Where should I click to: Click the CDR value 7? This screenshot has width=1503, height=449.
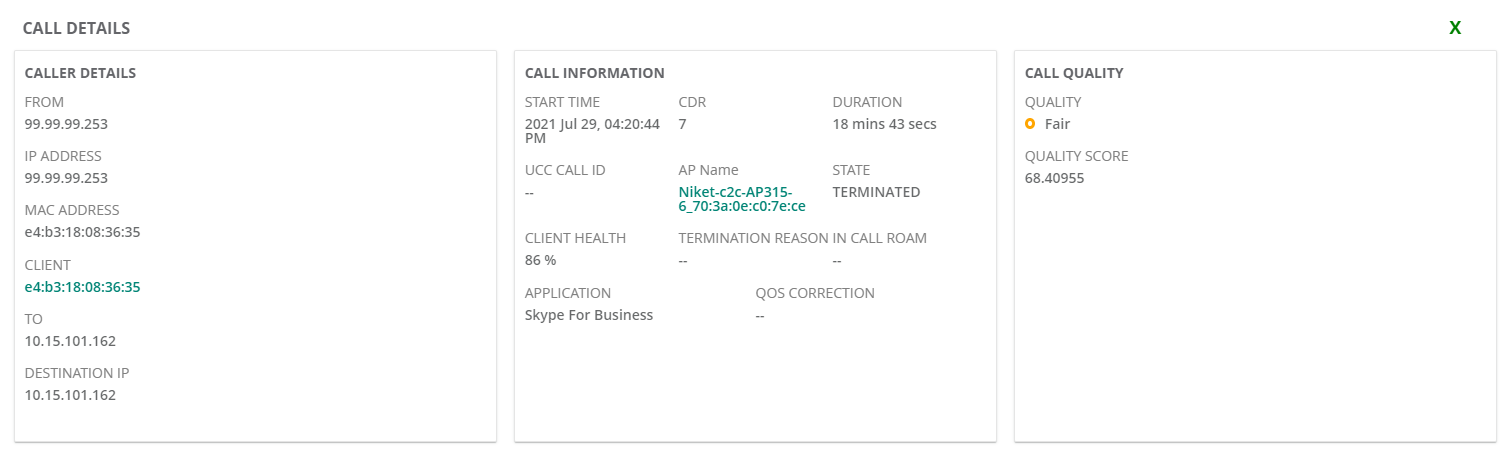[682, 124]
